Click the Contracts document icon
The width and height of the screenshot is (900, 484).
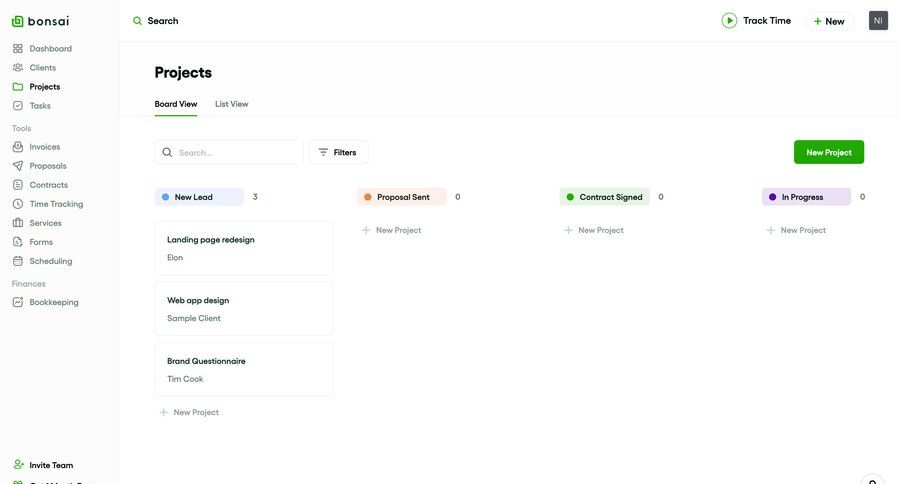[x=18, y=185]
